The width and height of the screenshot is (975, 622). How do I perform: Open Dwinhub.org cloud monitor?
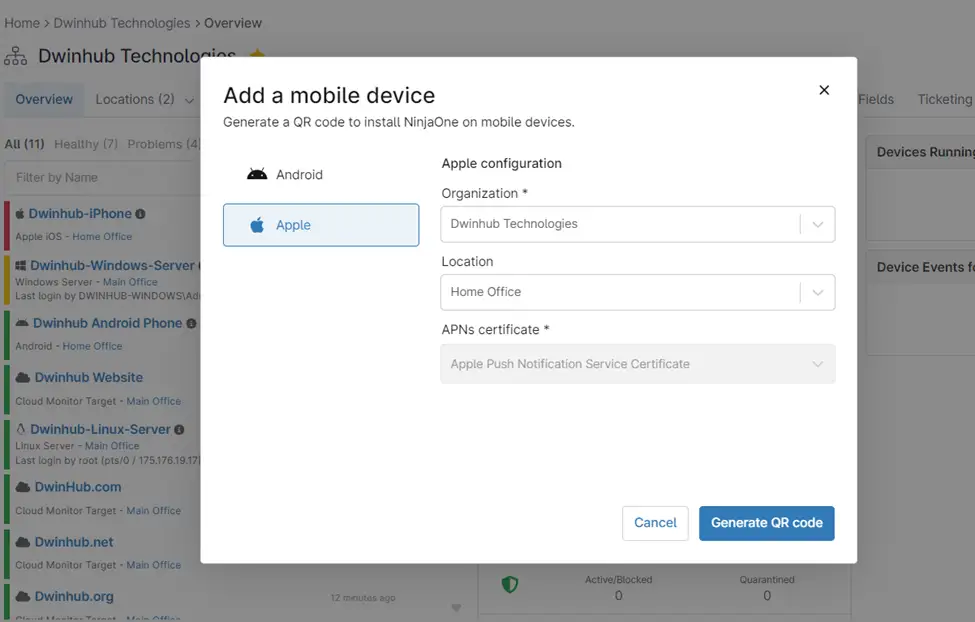(x=74, y=596)
